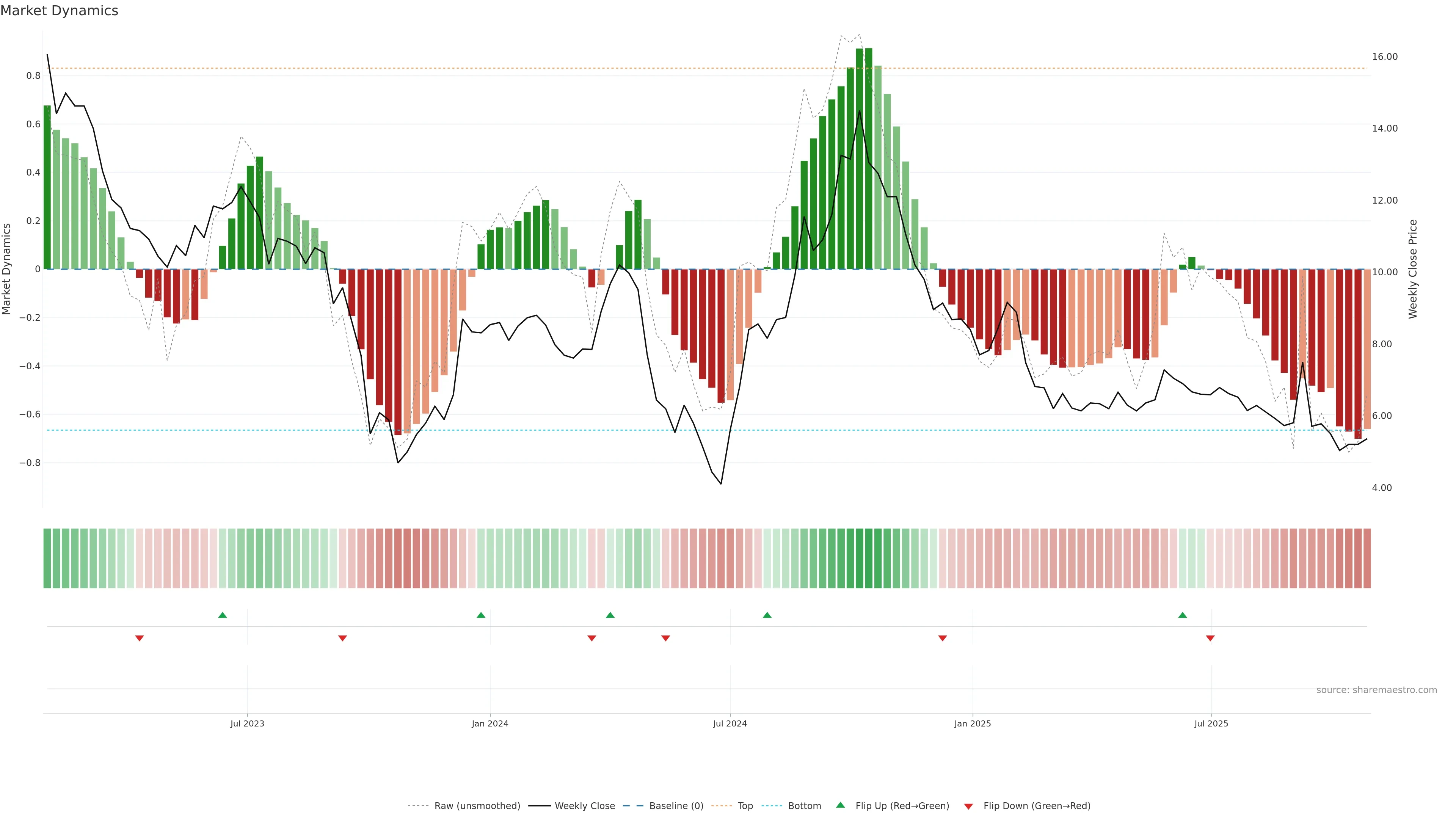Click the Weekly Close Price axis title
Image resolution: width=1456 pixels, height=819 pixels.
click(1413, 269)
